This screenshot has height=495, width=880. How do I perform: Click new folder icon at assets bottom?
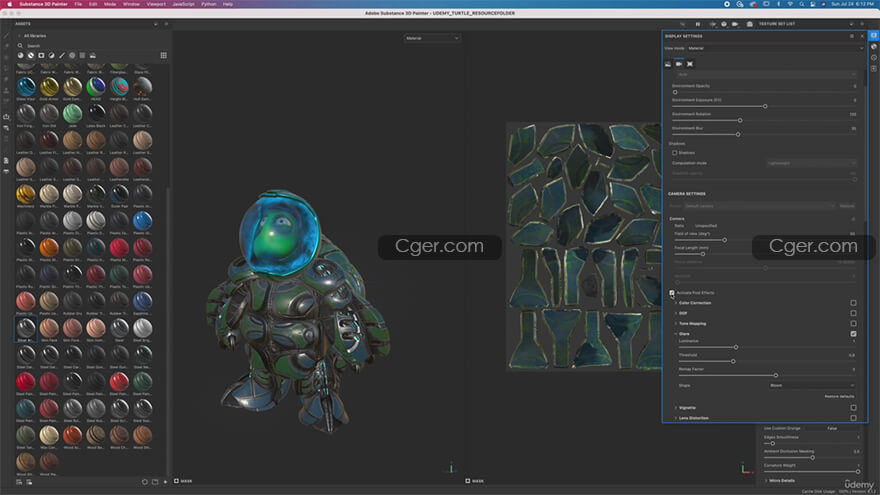155,482
